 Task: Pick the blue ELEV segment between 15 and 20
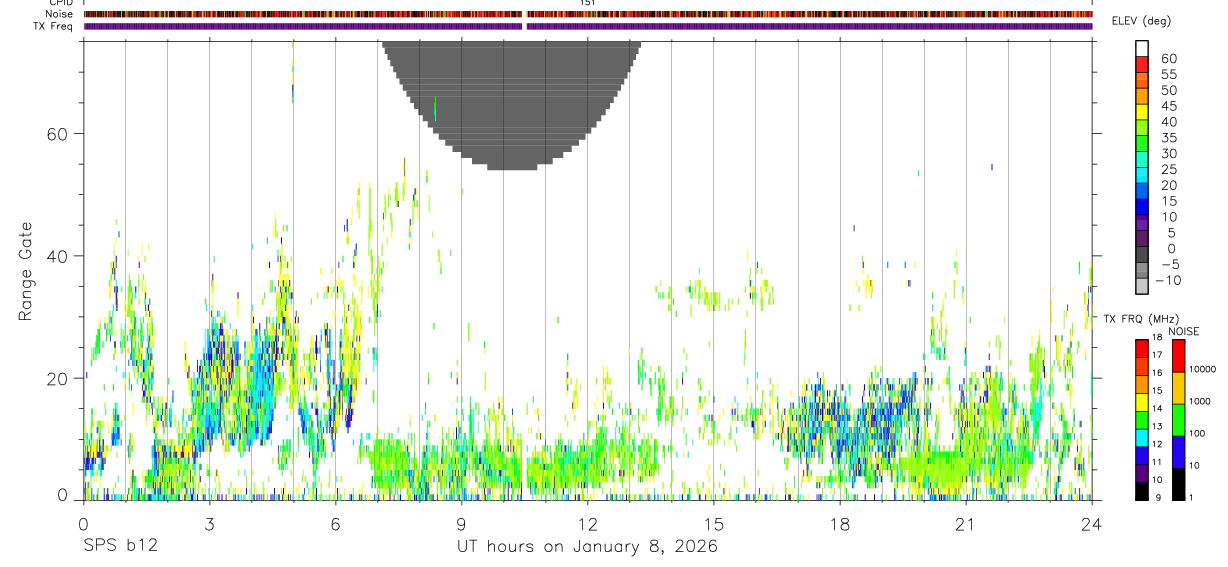[1142, 191]
